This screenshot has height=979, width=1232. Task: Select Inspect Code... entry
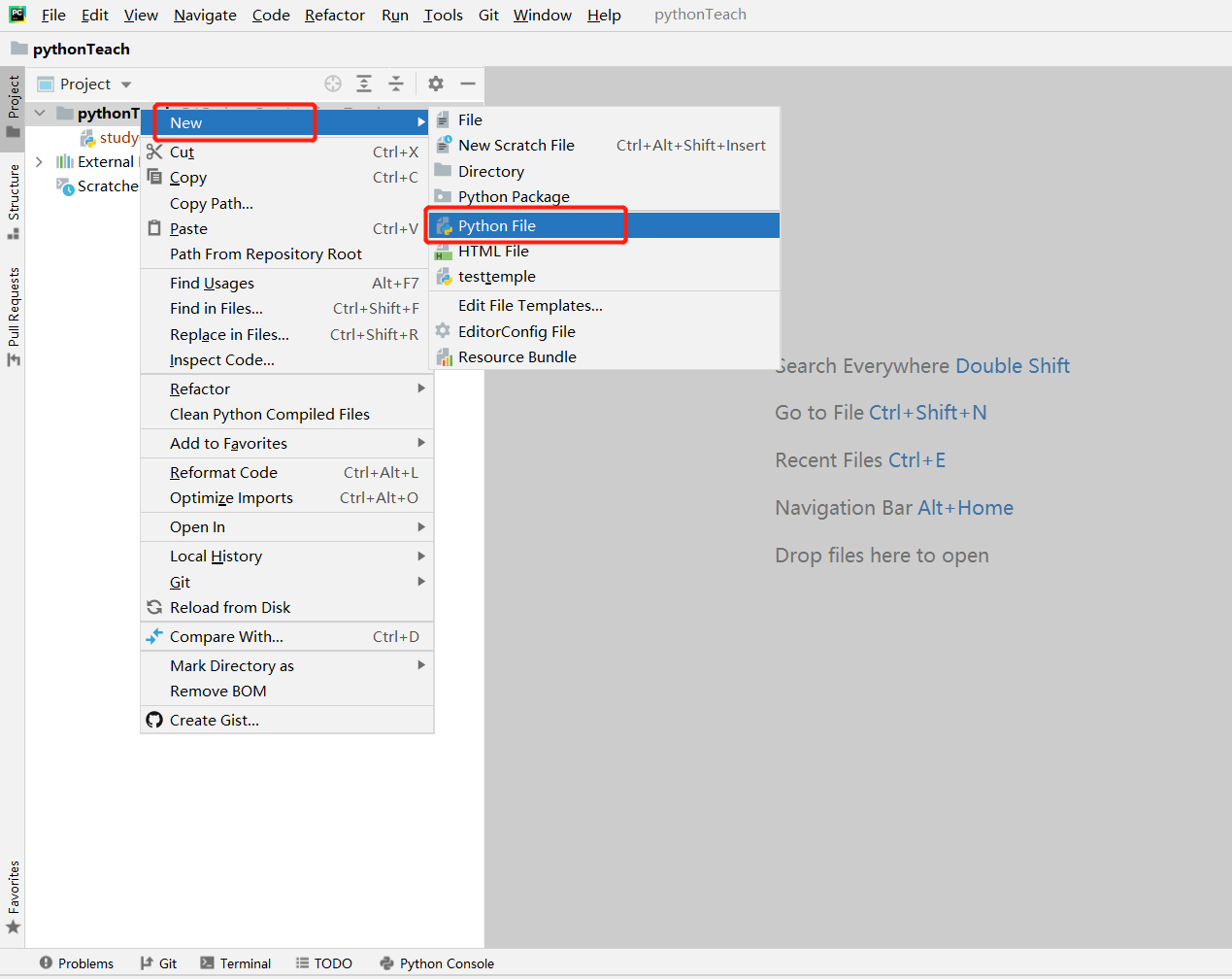[285, 359]
